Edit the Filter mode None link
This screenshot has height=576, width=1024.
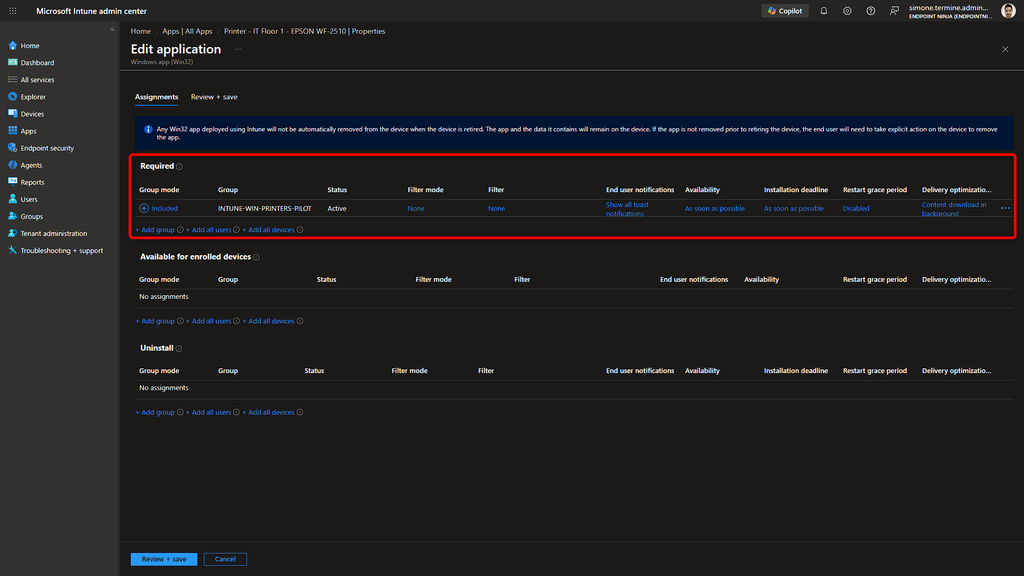pyautogui.click(x=416, y=208)
